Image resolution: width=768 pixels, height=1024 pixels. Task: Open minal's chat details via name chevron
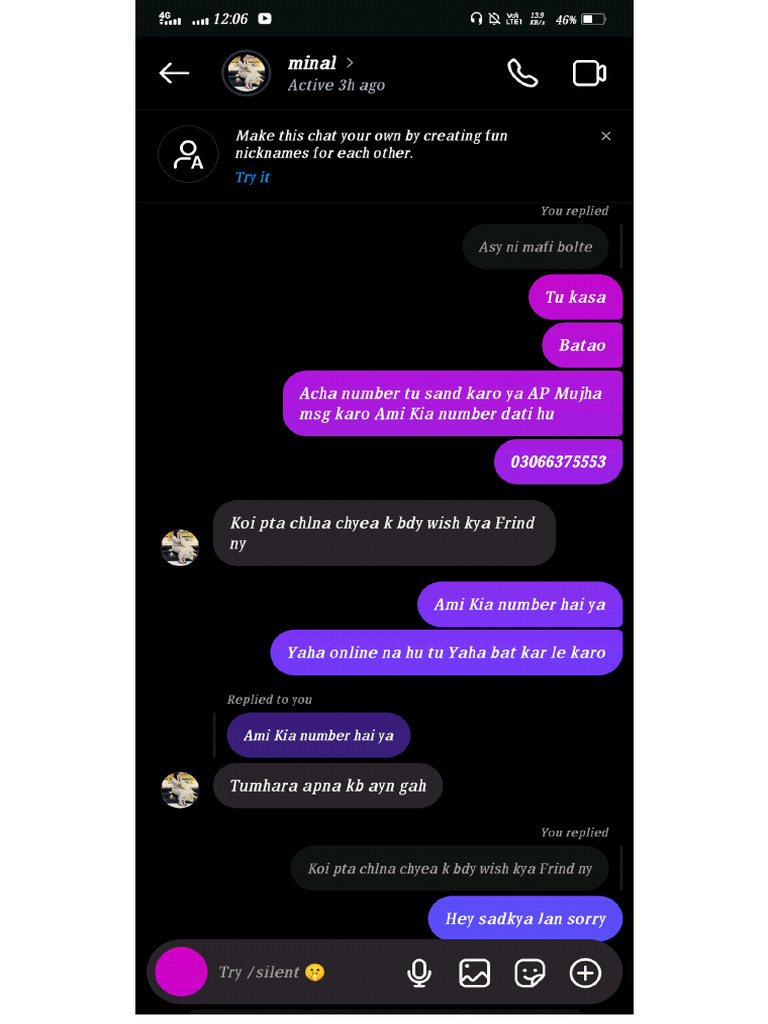349,63
